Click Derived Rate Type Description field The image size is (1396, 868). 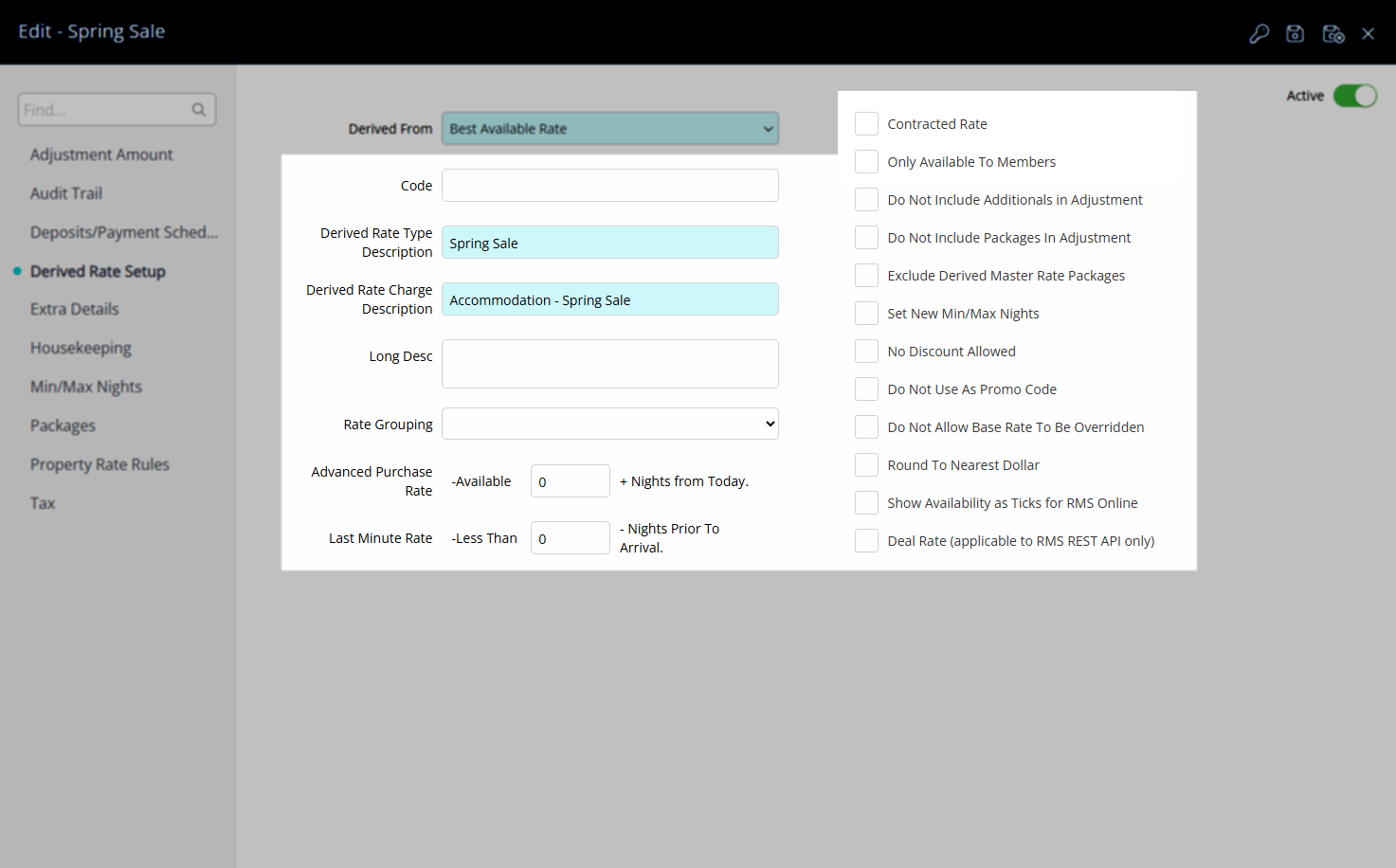coord(610,243)
